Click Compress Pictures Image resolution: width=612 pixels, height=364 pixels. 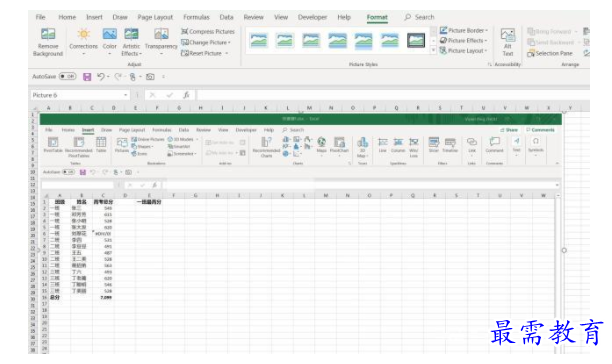pos(208,31)
